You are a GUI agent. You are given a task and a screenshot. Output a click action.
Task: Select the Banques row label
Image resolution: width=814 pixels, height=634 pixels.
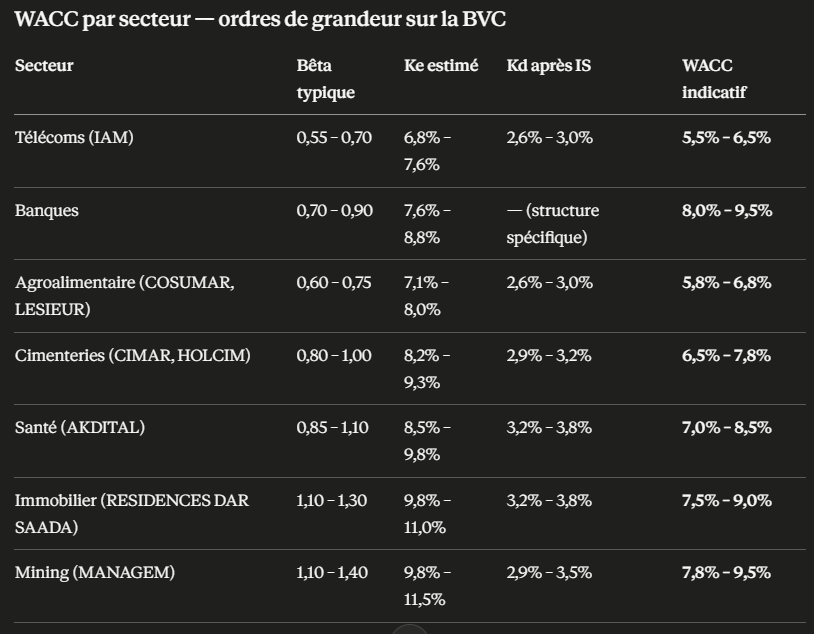tap(46, 211)
